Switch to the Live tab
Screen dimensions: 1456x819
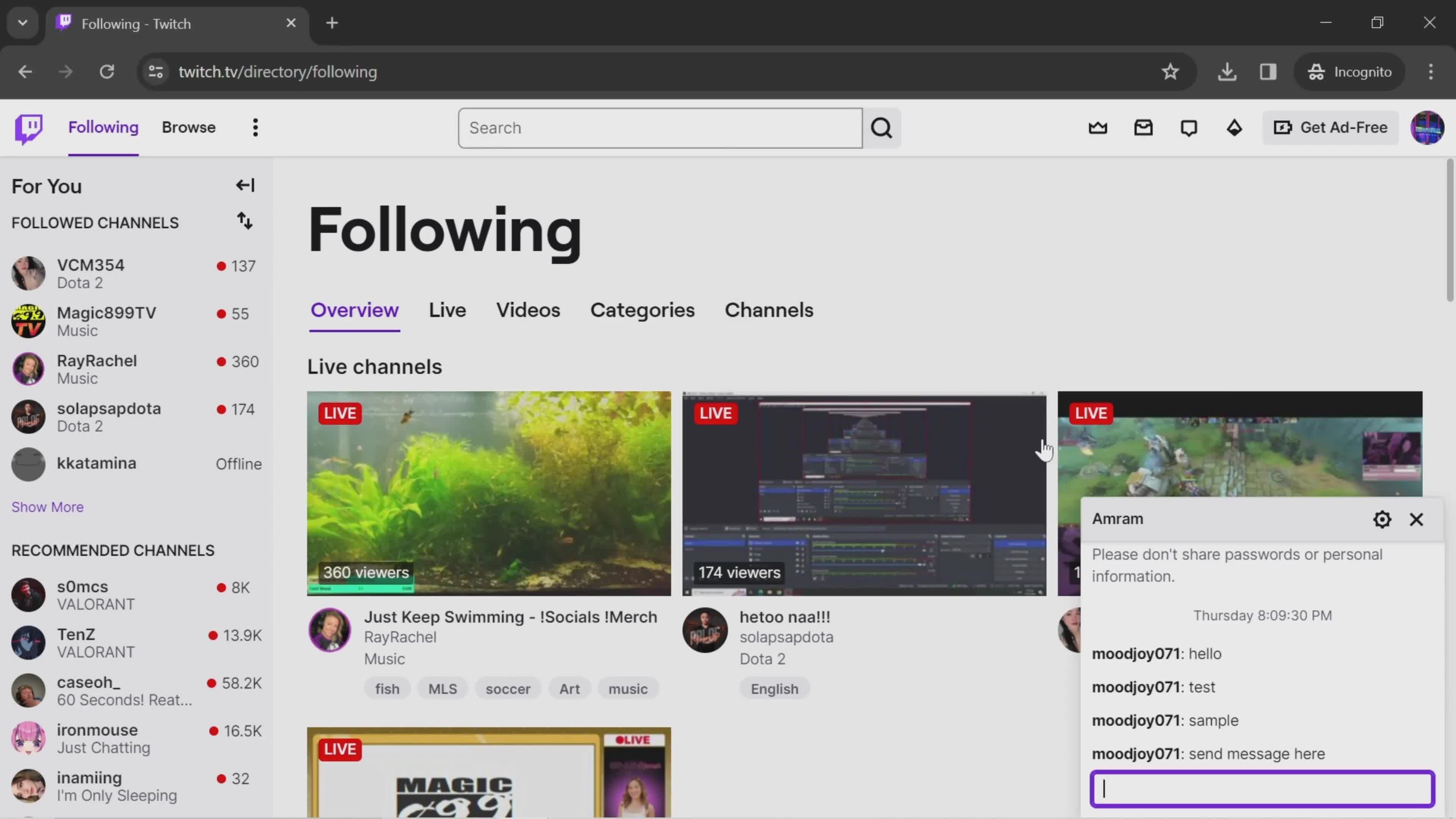pyautogui.click(x=447, y=309)
